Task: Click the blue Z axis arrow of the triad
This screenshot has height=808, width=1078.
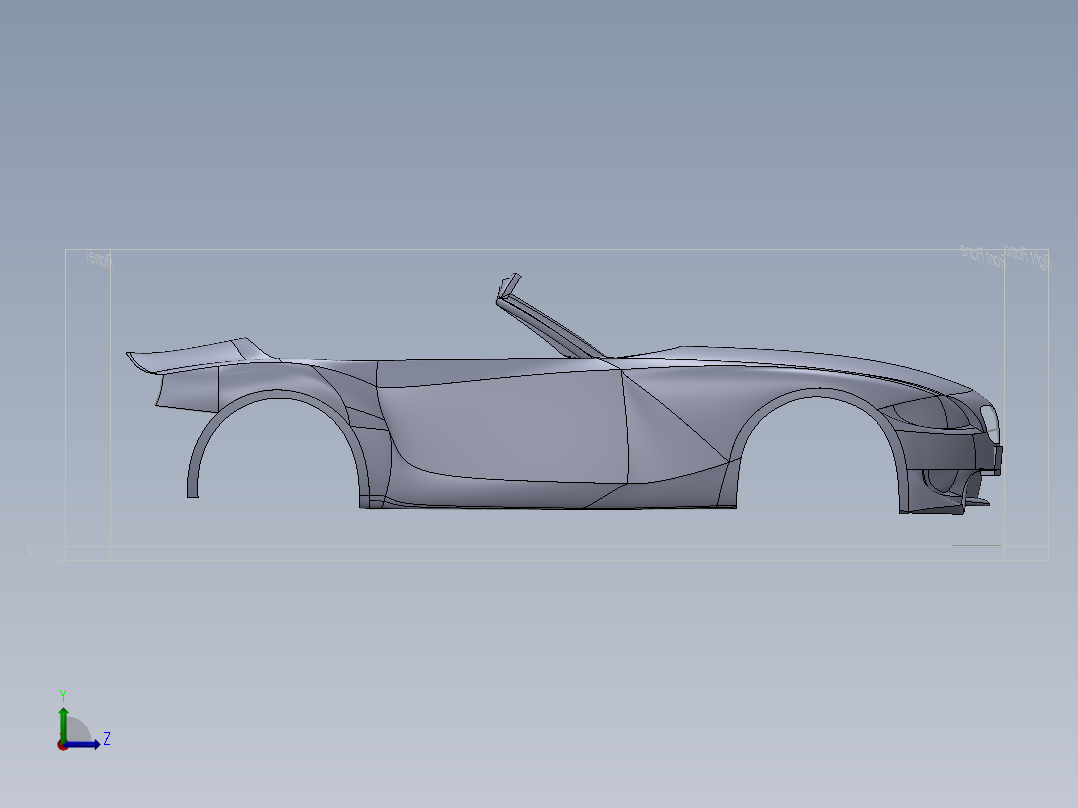Action: pyautogui.click(x=84, y=744)
